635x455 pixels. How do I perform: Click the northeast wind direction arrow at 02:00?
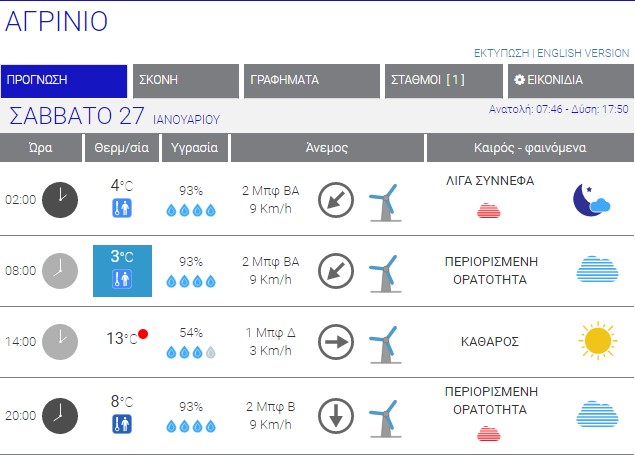click(336, 199)
